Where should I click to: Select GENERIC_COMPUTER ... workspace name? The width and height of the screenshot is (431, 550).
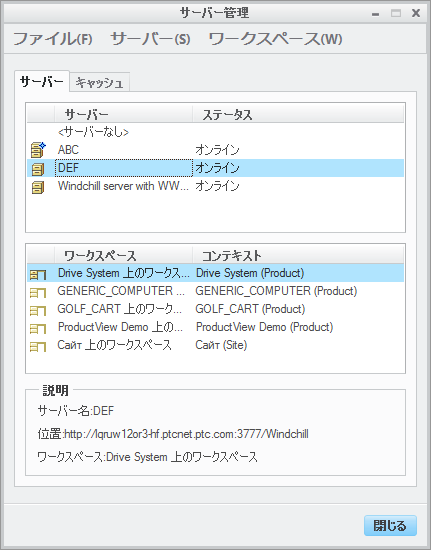click(121, 291)
